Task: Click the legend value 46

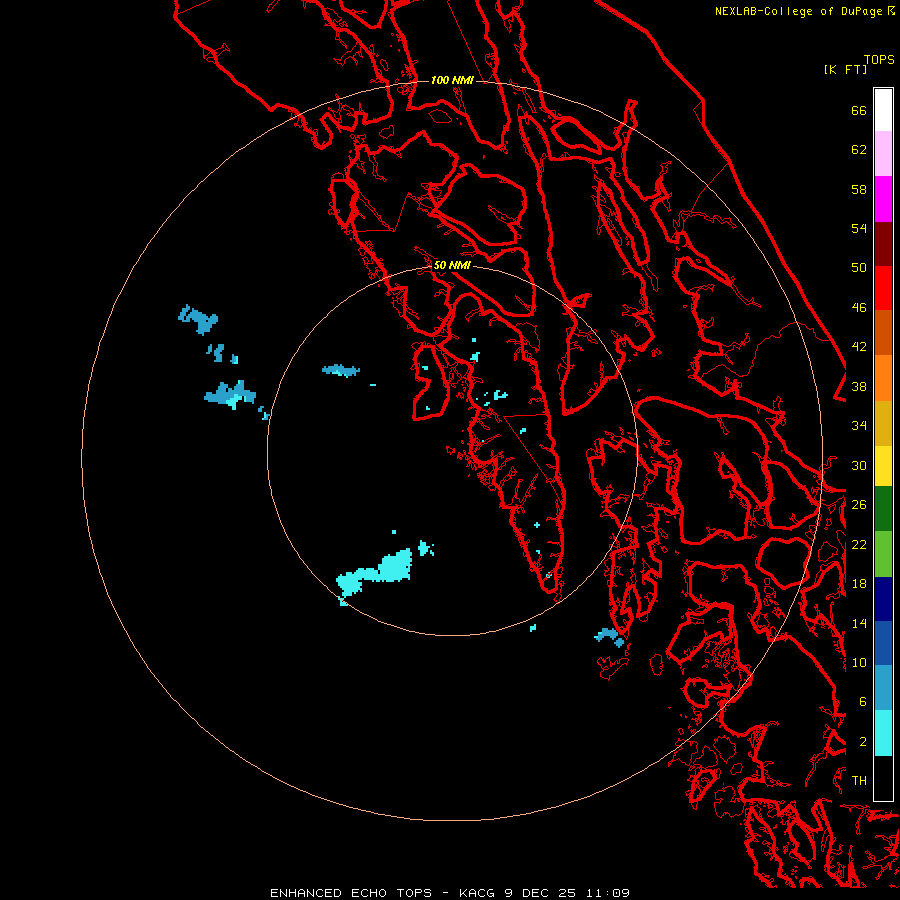Action: 859,308
